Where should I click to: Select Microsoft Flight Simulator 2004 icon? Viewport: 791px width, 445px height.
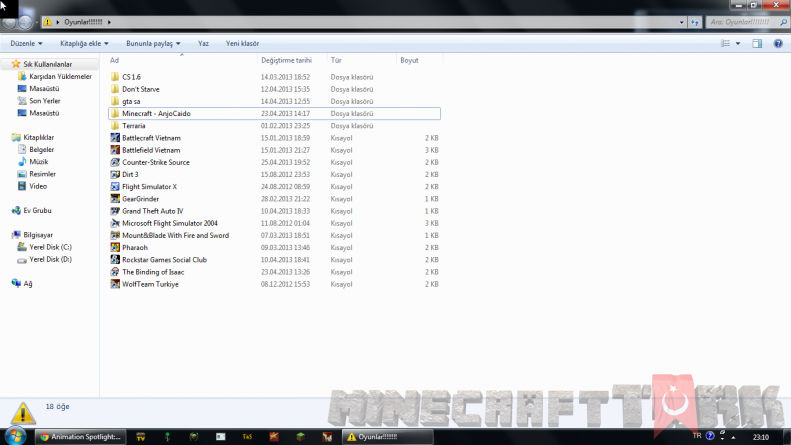[x=115, y=223]
